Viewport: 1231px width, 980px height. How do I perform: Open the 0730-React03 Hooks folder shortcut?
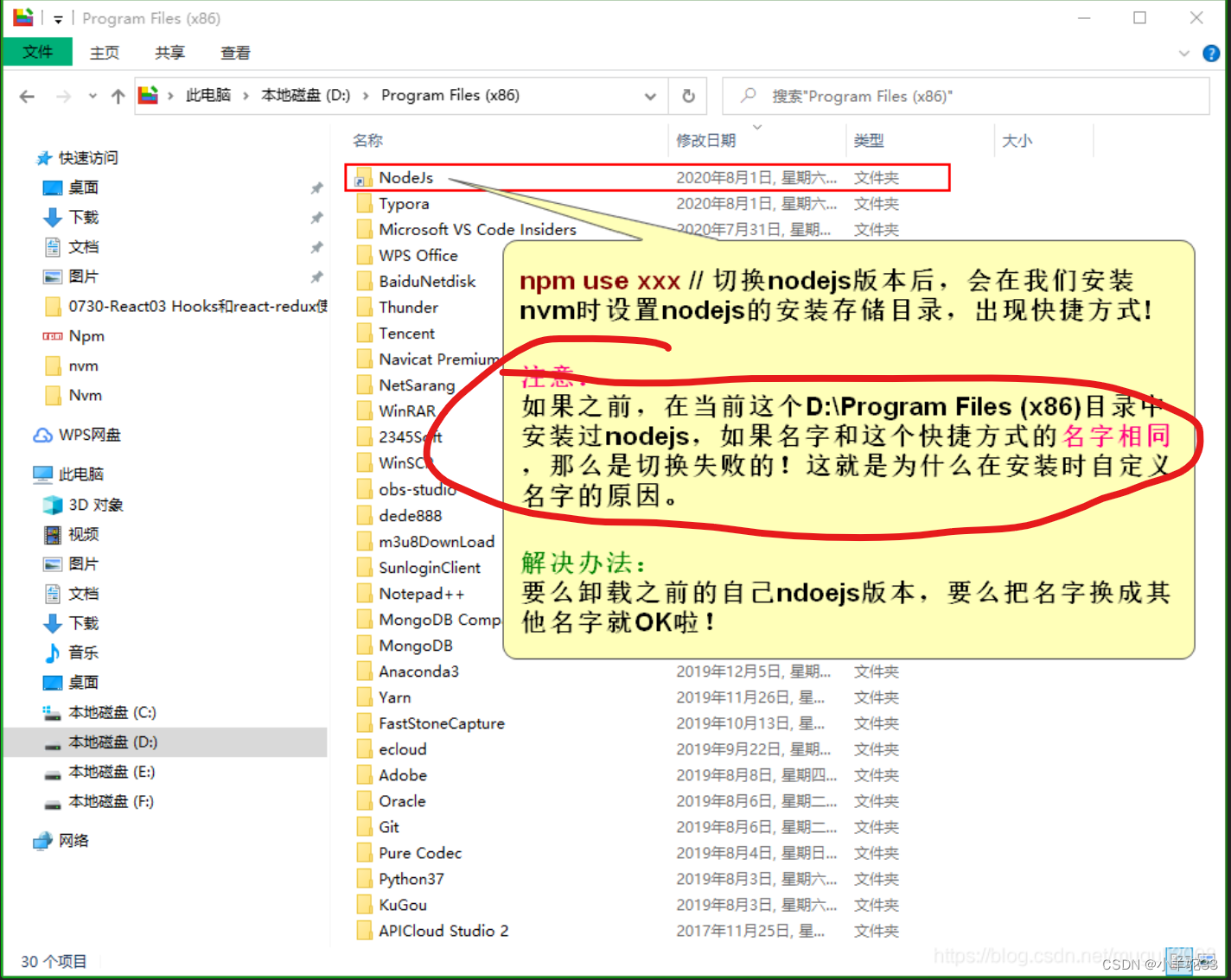tap(185, 306)
